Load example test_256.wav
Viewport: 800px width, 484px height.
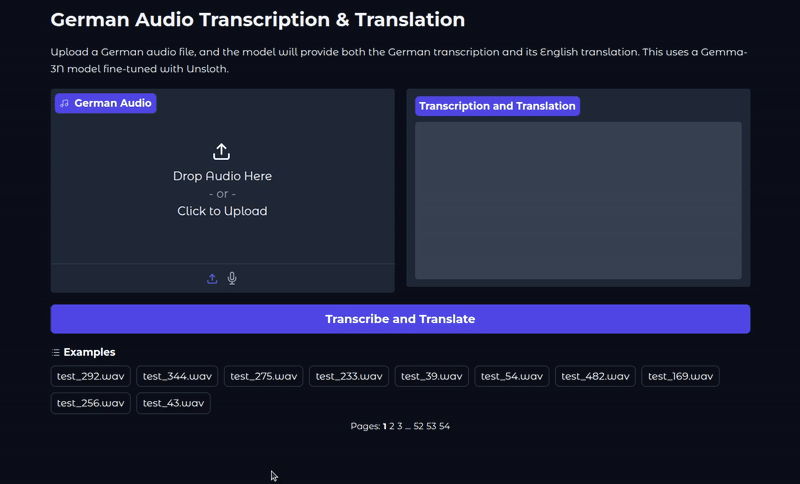tap(91, 403)
